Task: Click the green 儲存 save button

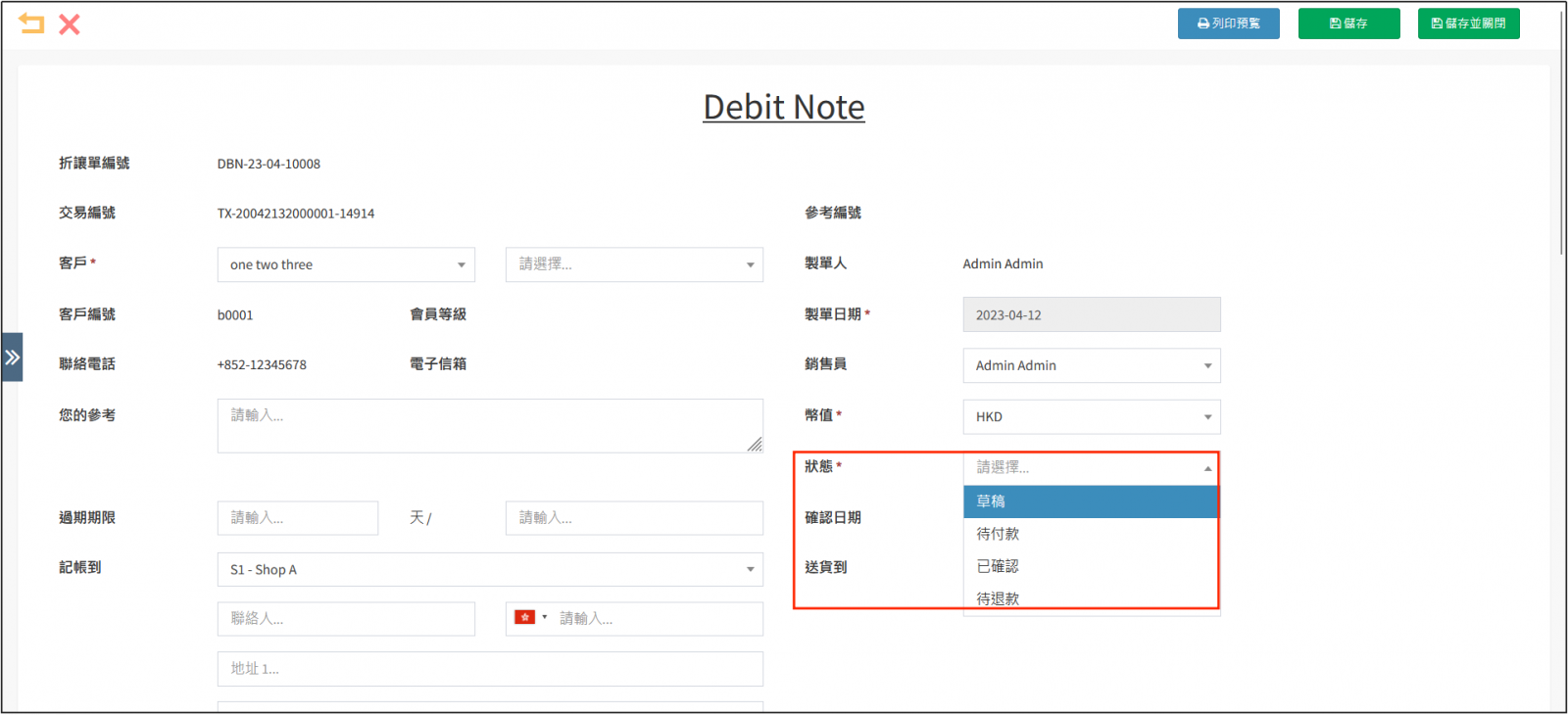Action: (1348, 24)
